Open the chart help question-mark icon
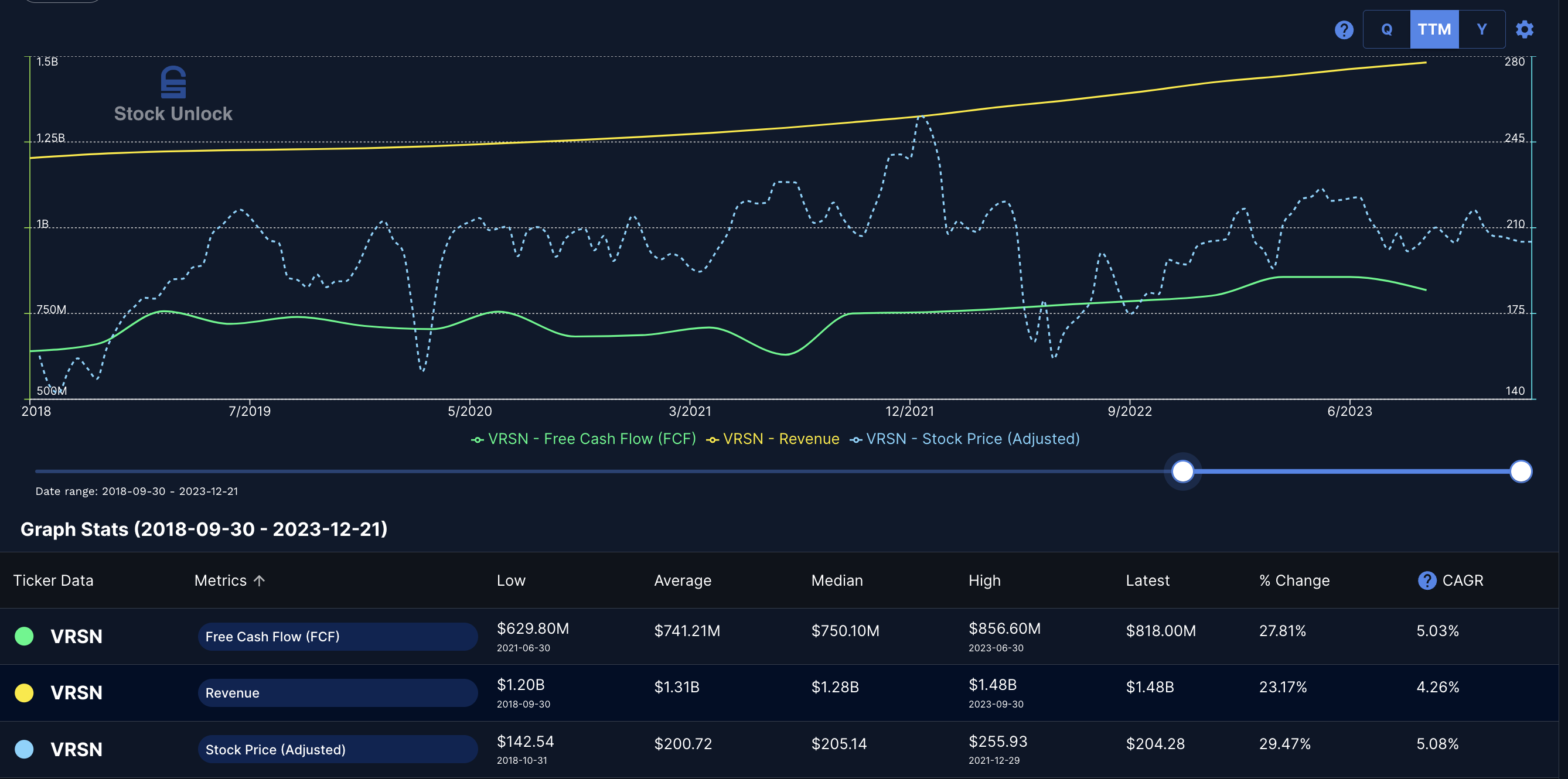Screen dimensions: 1568x779 pyautogui.click(x=1344, y=29)
